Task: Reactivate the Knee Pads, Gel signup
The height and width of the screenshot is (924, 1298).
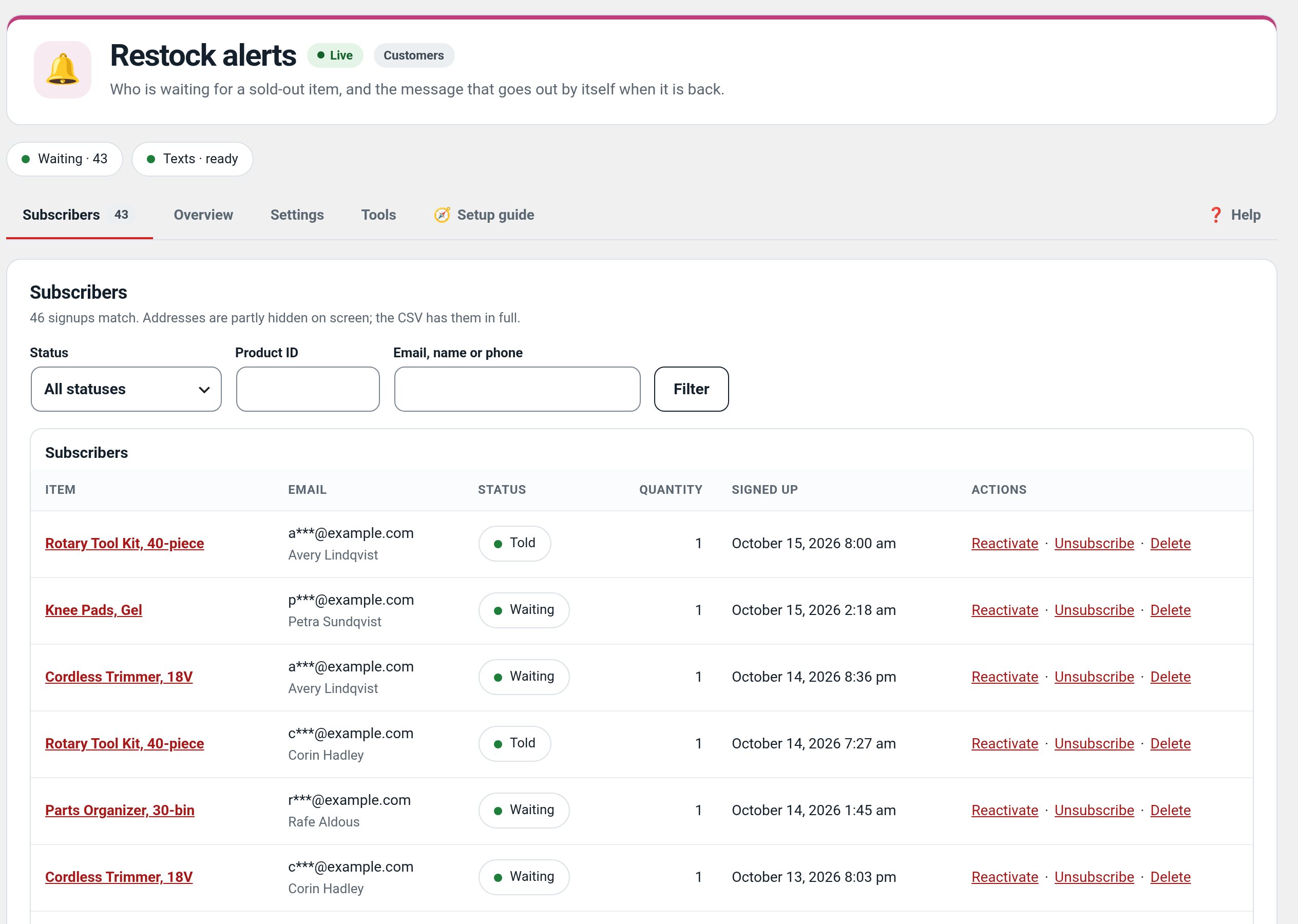Action: [x=1004, y=610]
